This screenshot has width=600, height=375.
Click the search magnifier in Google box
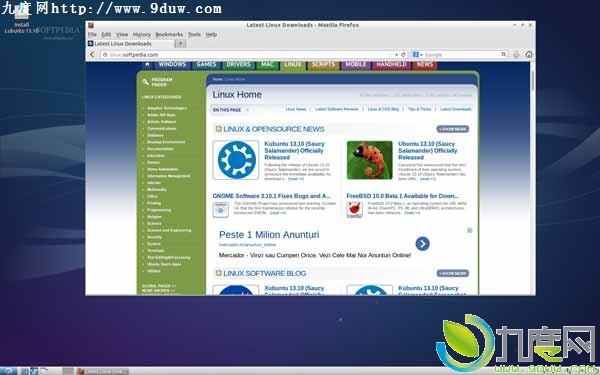pyautogui.click(x=504, y=54)
